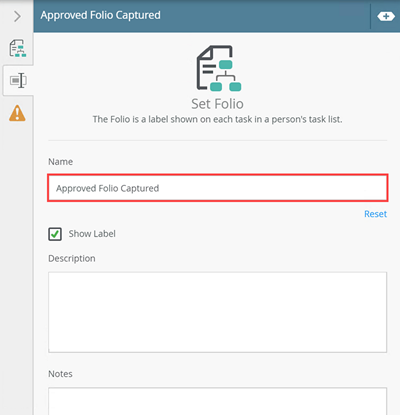400x415 pixels.
Task: Click the large Set Folio flowchart icon
Action: (x=219, y=68)
